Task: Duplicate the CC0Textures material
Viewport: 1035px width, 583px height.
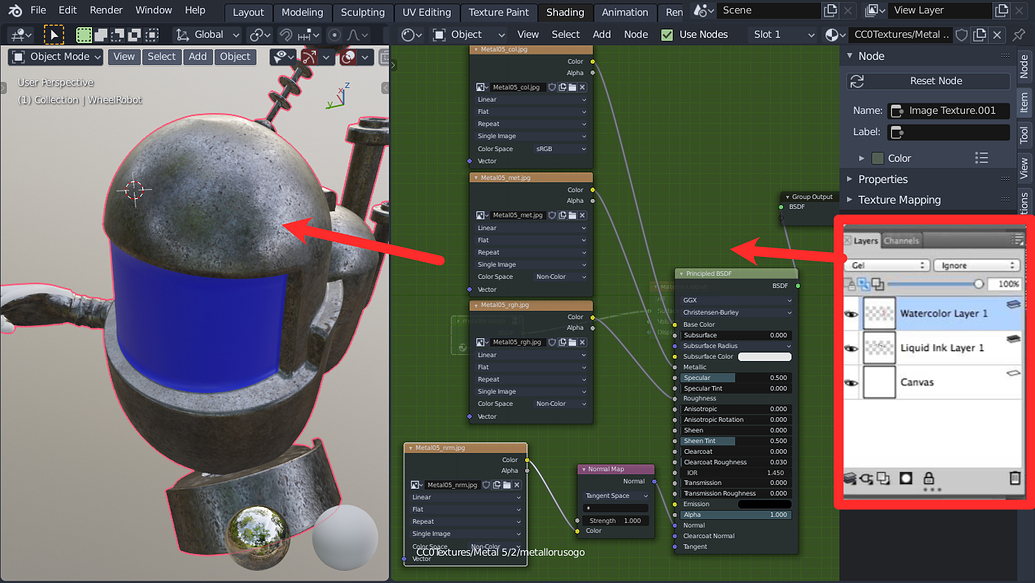Action: (x=980, y=34)
